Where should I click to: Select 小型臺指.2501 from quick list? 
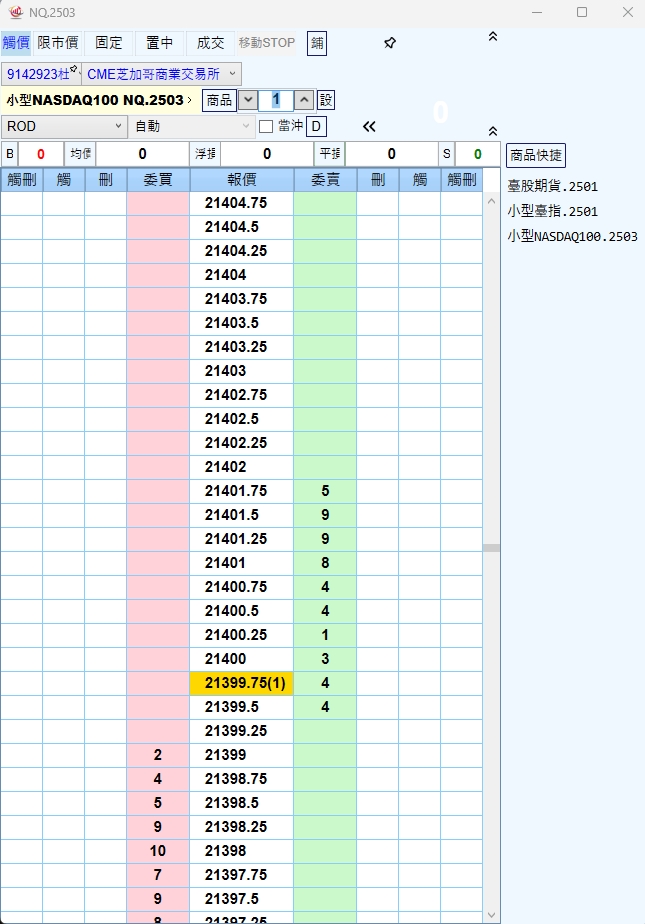(x=552, y=211)
